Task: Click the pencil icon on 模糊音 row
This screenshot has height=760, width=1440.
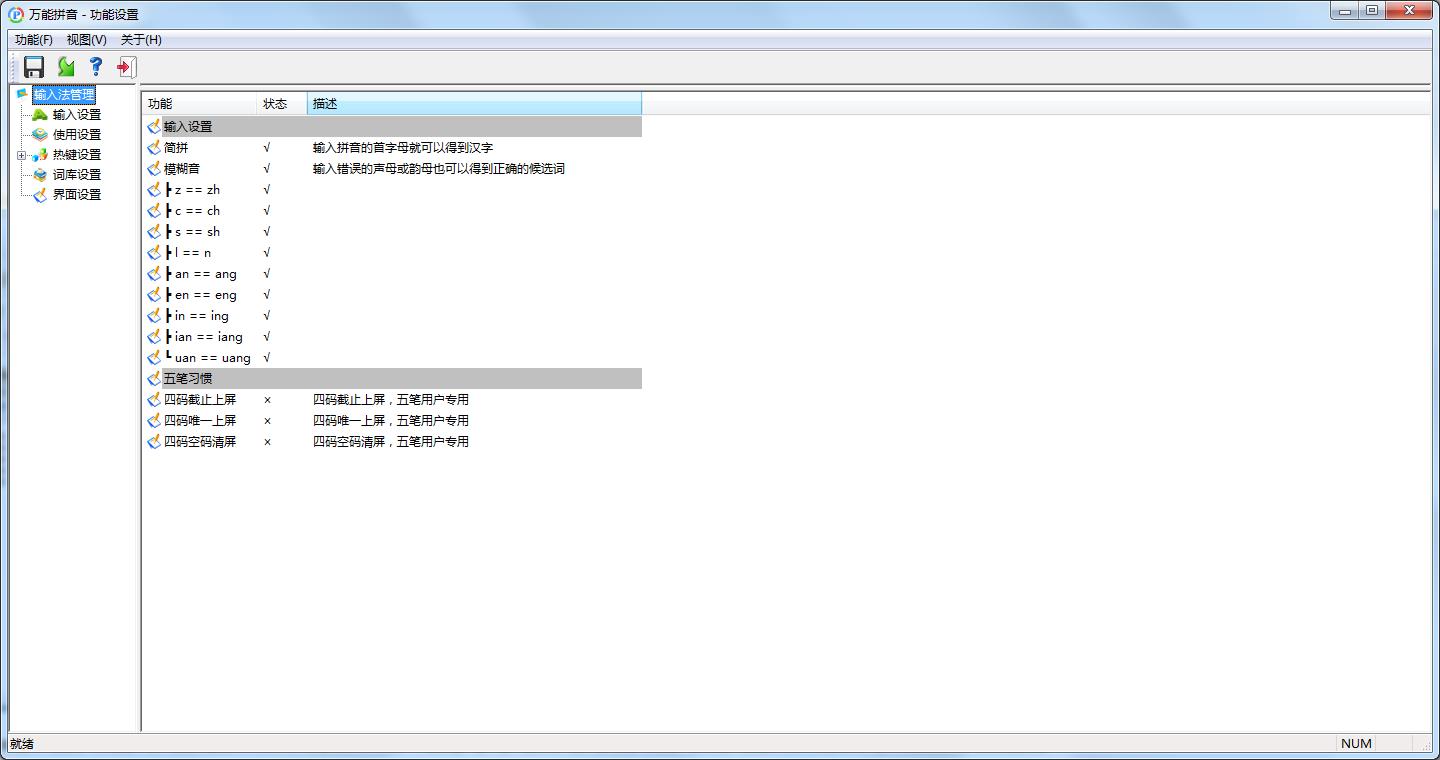Action: coord(154,168)
